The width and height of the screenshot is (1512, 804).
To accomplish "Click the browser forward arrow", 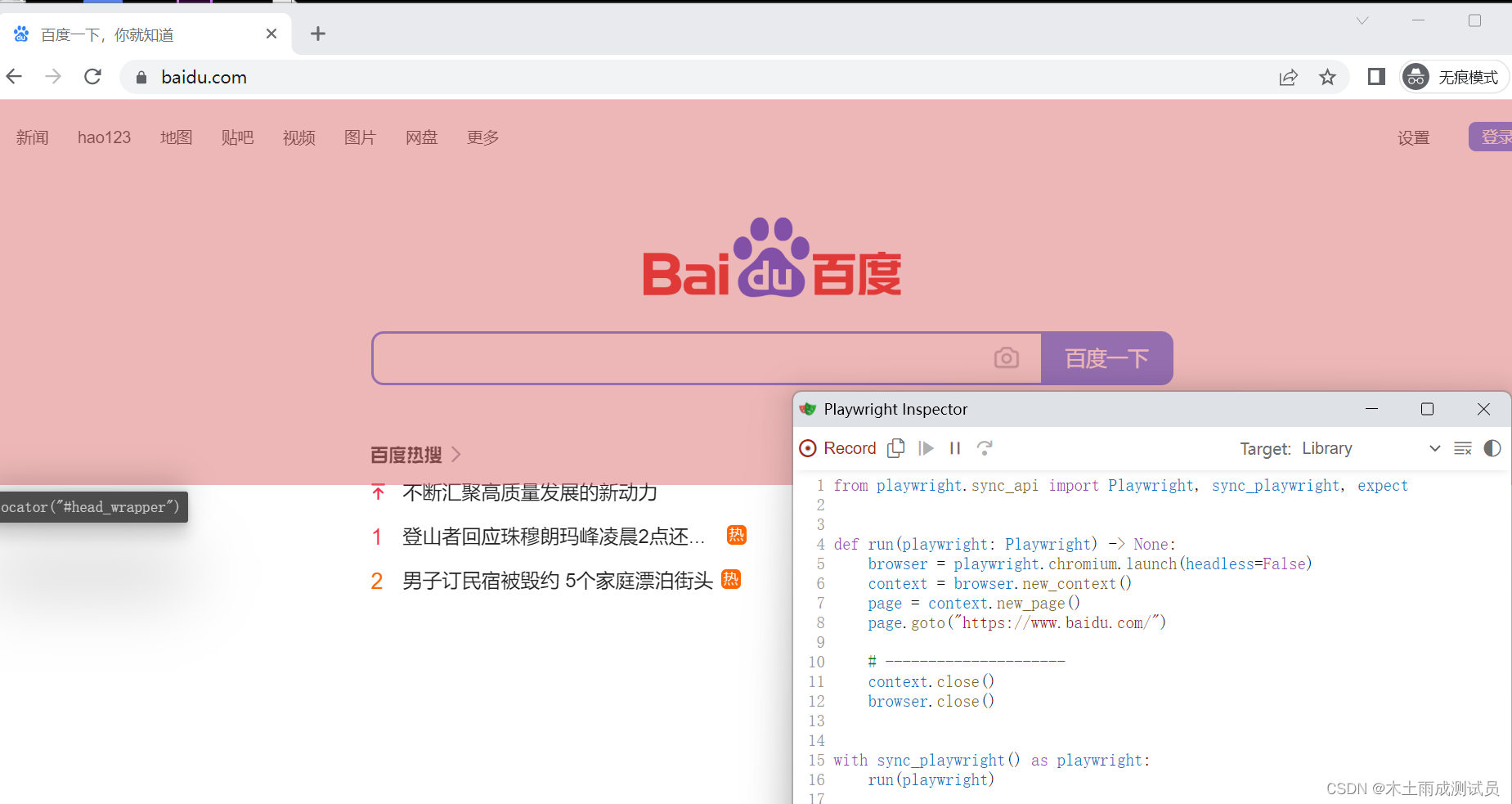I will 53,77.
